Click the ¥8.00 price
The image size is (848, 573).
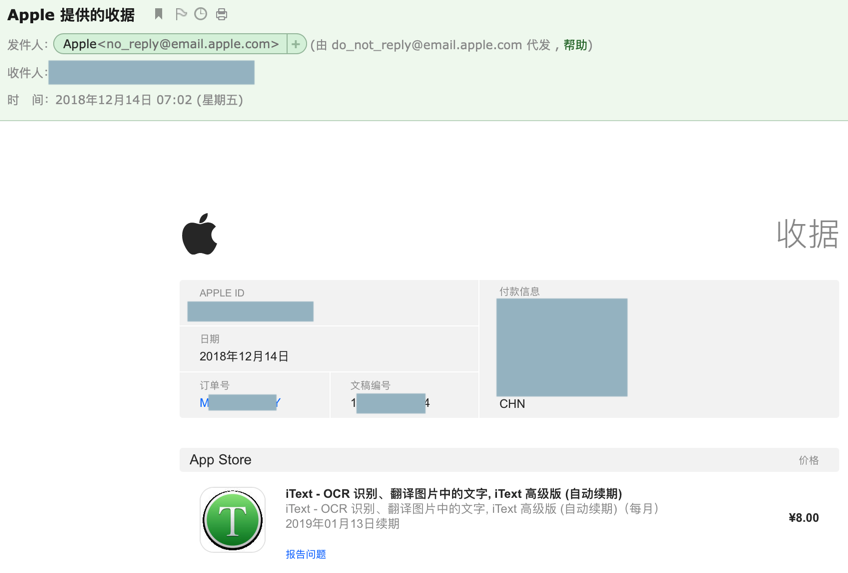804,518
